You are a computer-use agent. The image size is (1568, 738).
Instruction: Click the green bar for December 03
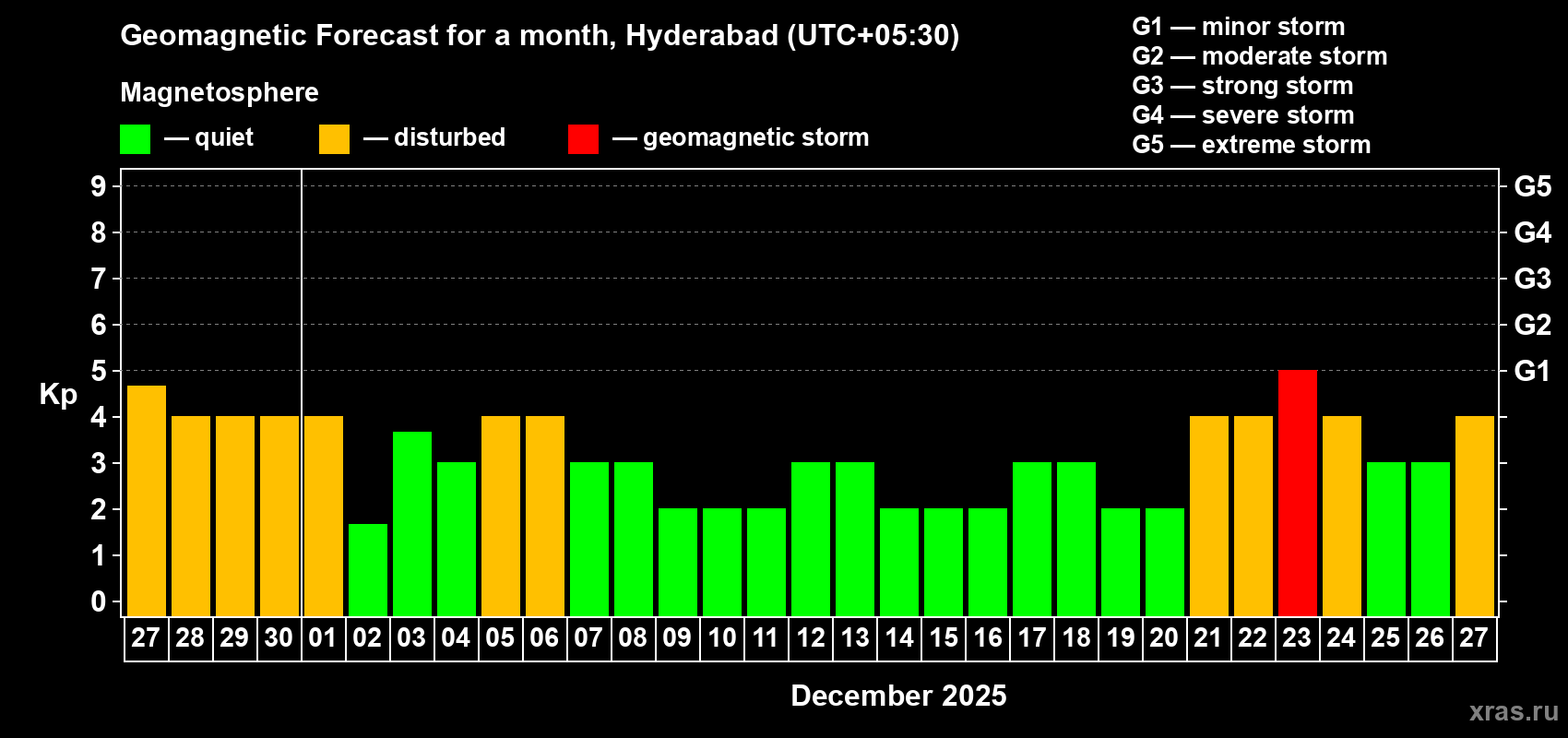412,524
